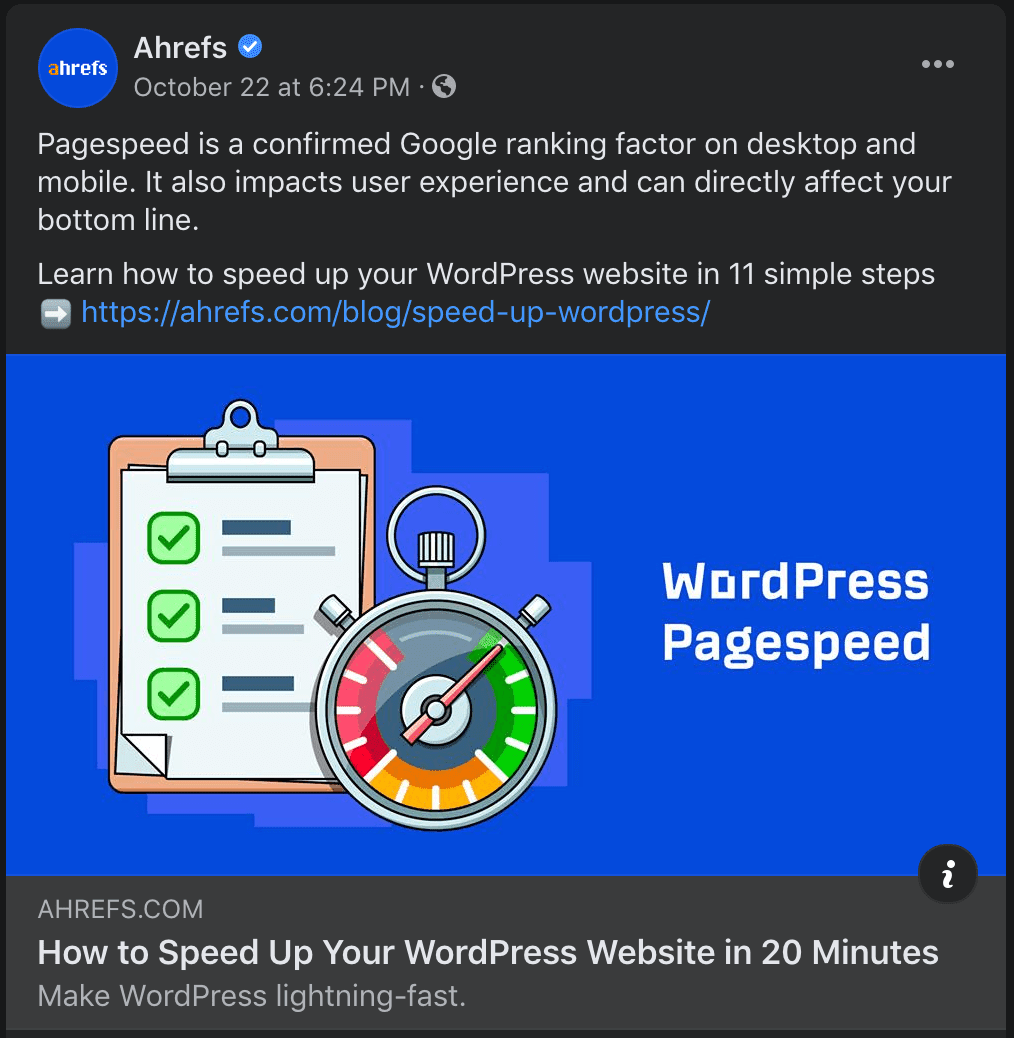Viewport: 1014px width, 1038px height.
Task: Click the public globe privacy icon
Action: 444,87
